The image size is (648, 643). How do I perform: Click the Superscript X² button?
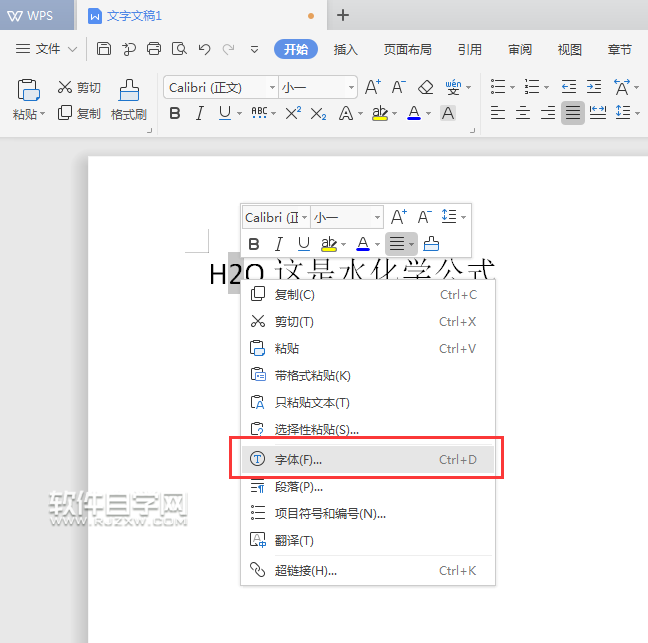pyautogui.click(x=293, y=113)
